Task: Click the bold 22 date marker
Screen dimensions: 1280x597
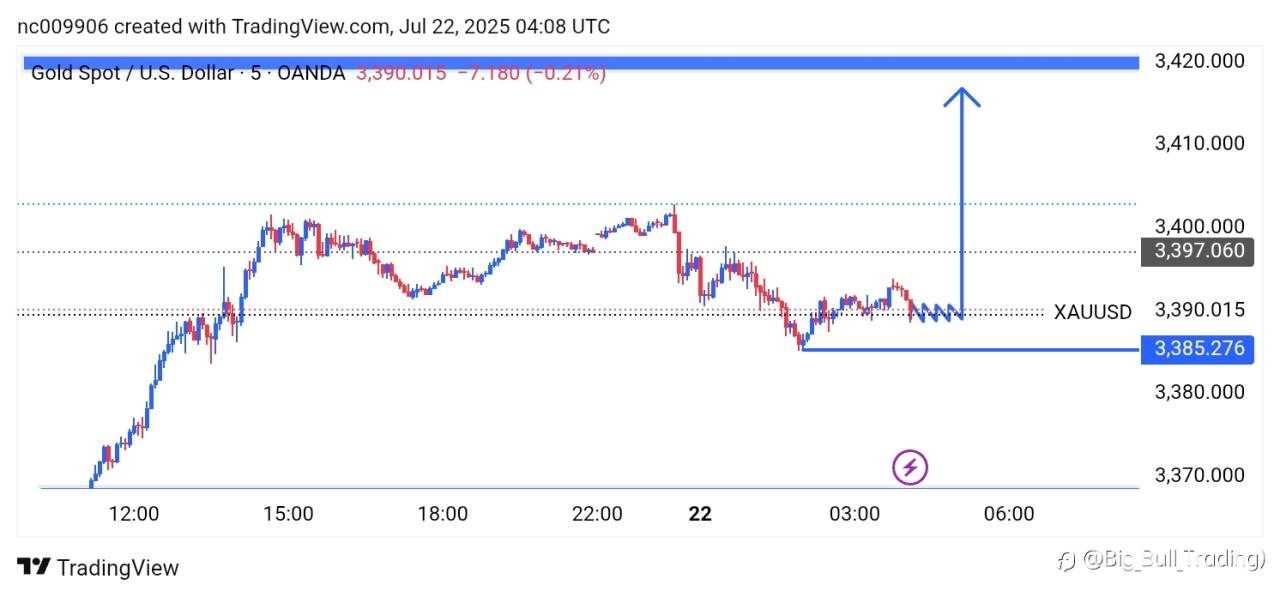Action: [700, 514]
